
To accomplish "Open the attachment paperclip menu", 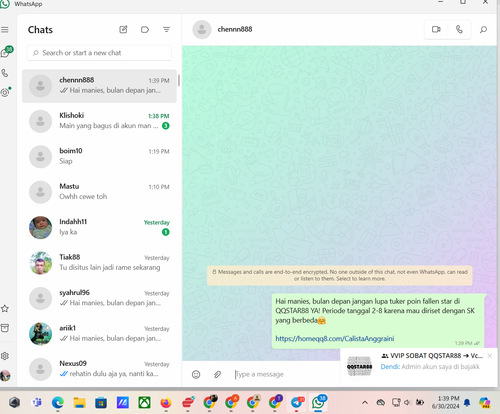I will point(217,374).
